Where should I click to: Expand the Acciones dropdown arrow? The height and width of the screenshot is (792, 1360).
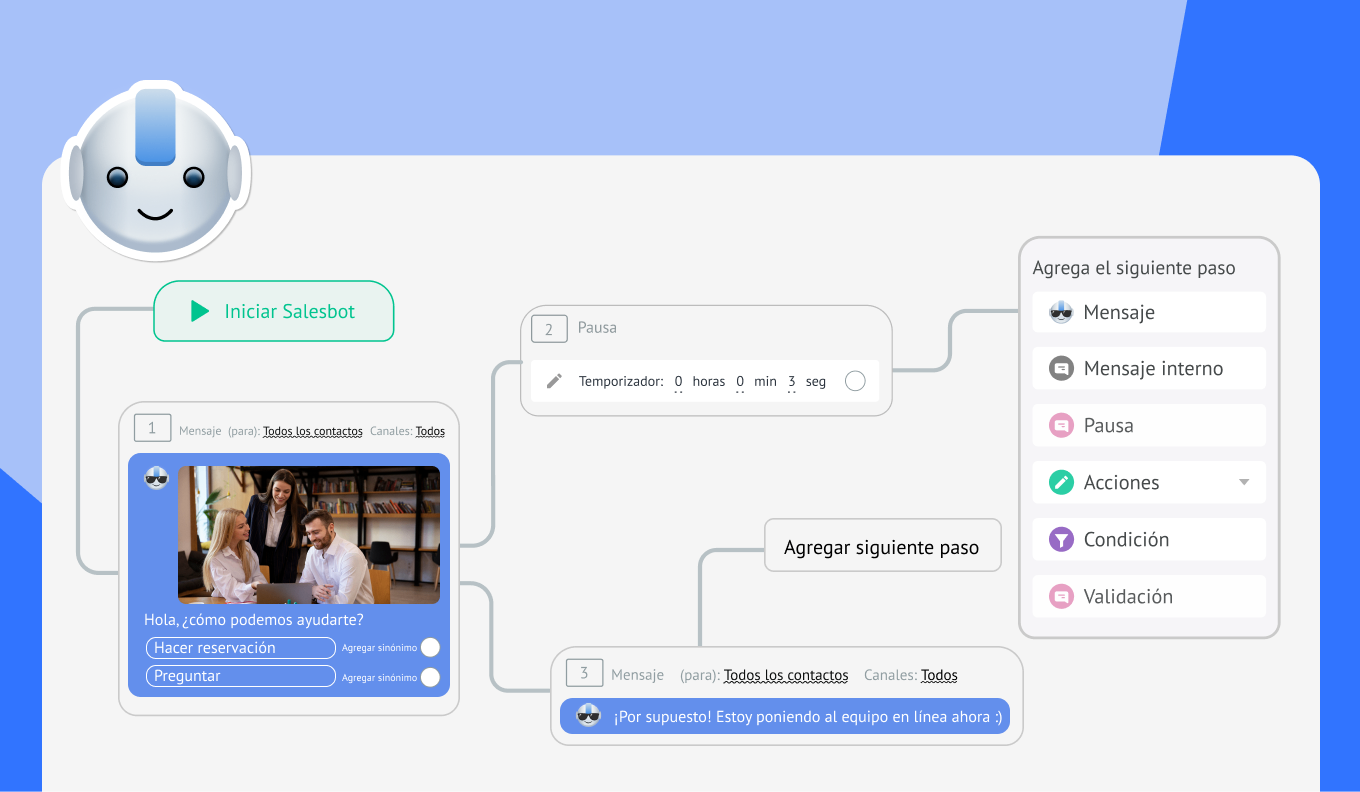pos(1244,482)
